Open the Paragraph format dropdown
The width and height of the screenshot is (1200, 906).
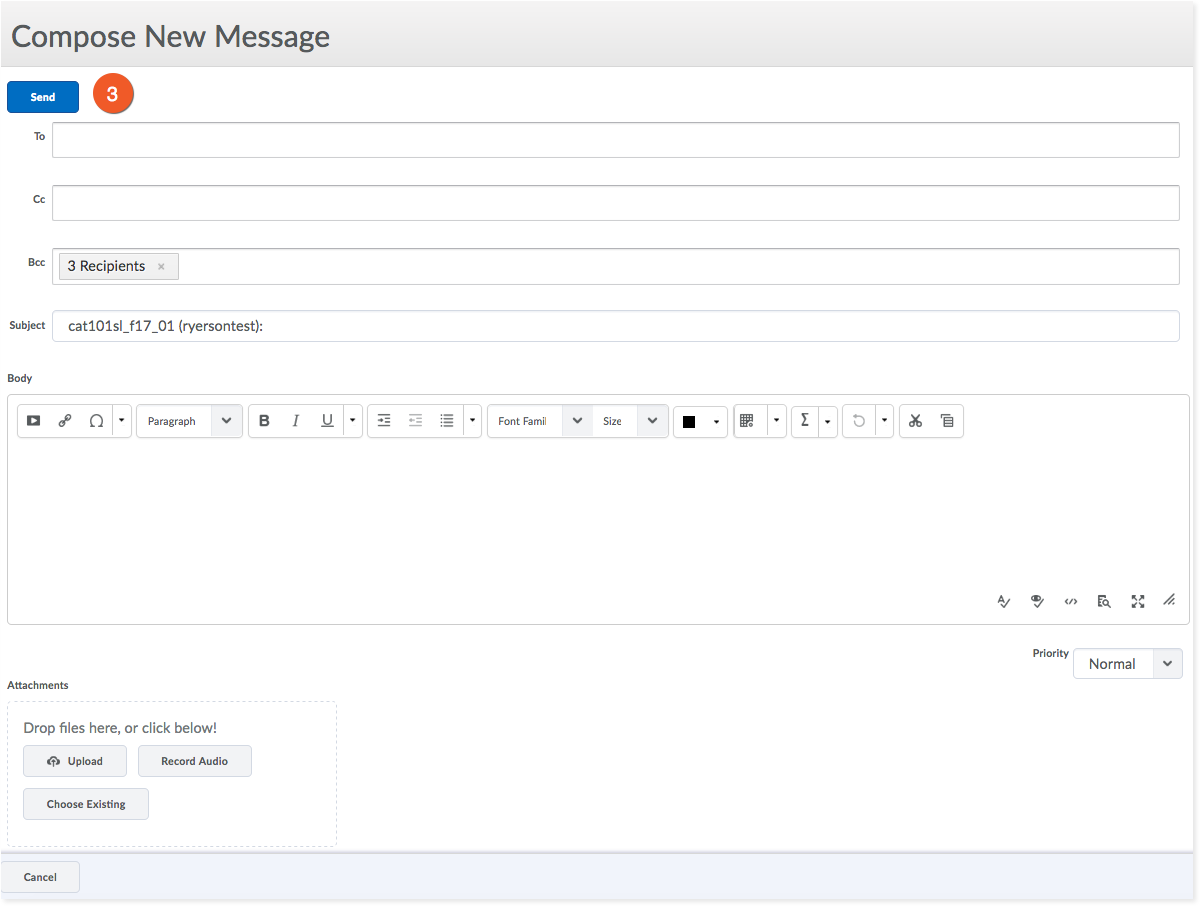coord(189,421)
